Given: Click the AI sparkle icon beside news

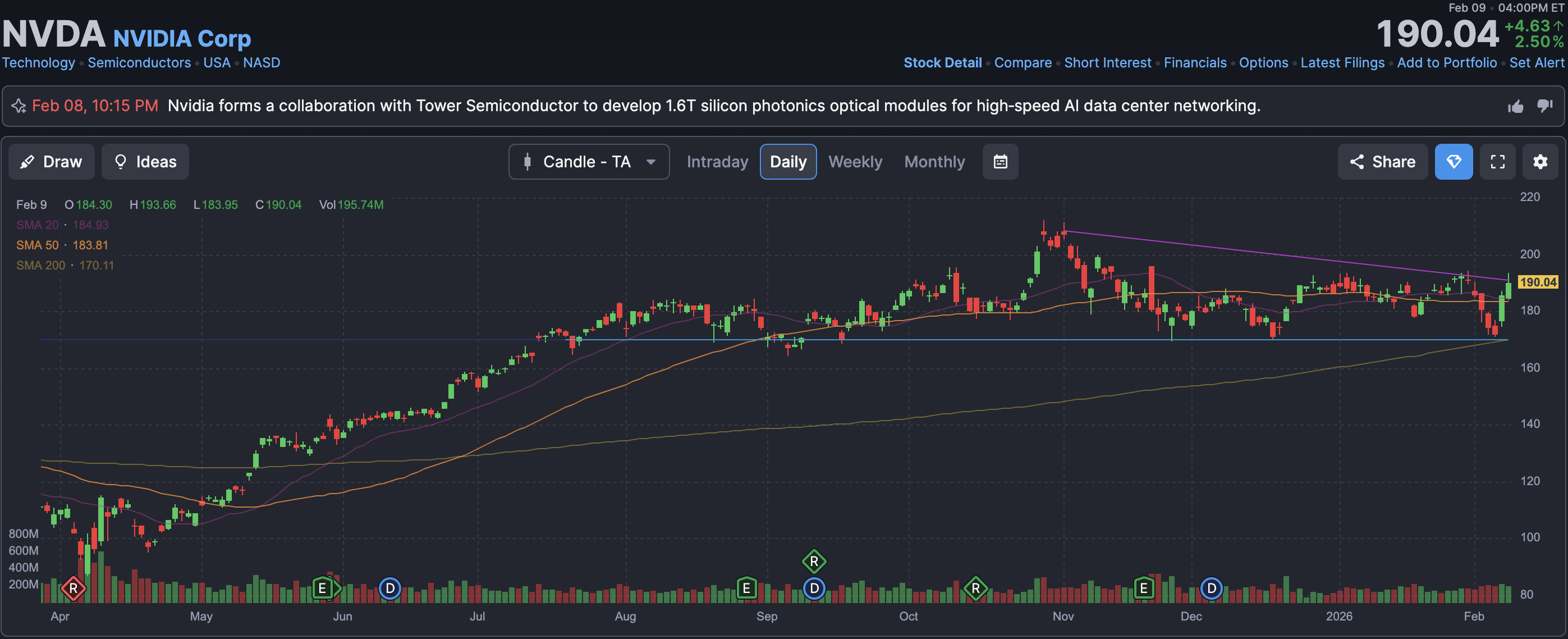Looking at the screenshot, I should pos(19,106).
